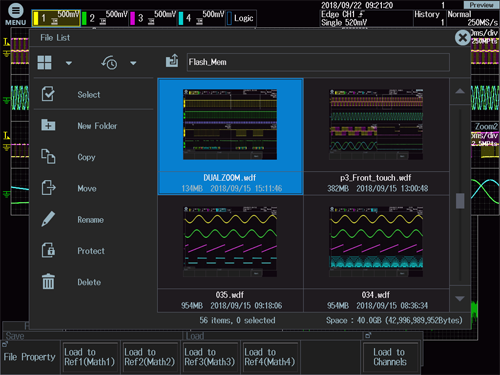500x375 pixels.
Task: Choose Move option
Action: 87,189
